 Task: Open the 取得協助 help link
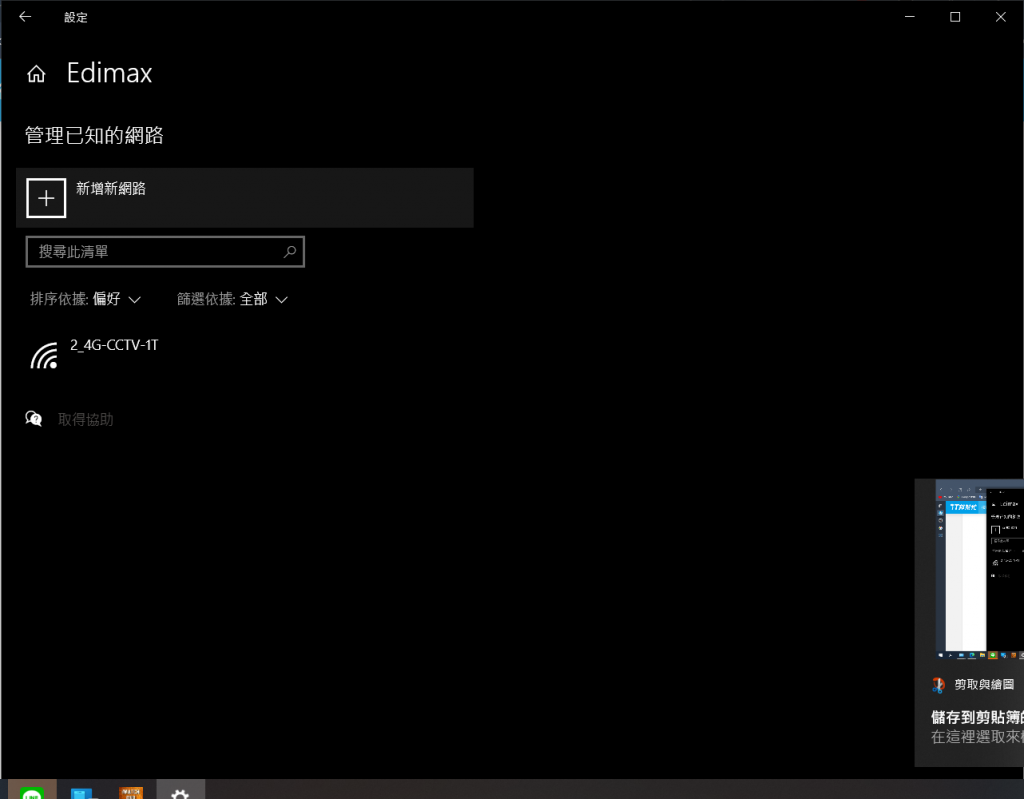pos(86,419)
